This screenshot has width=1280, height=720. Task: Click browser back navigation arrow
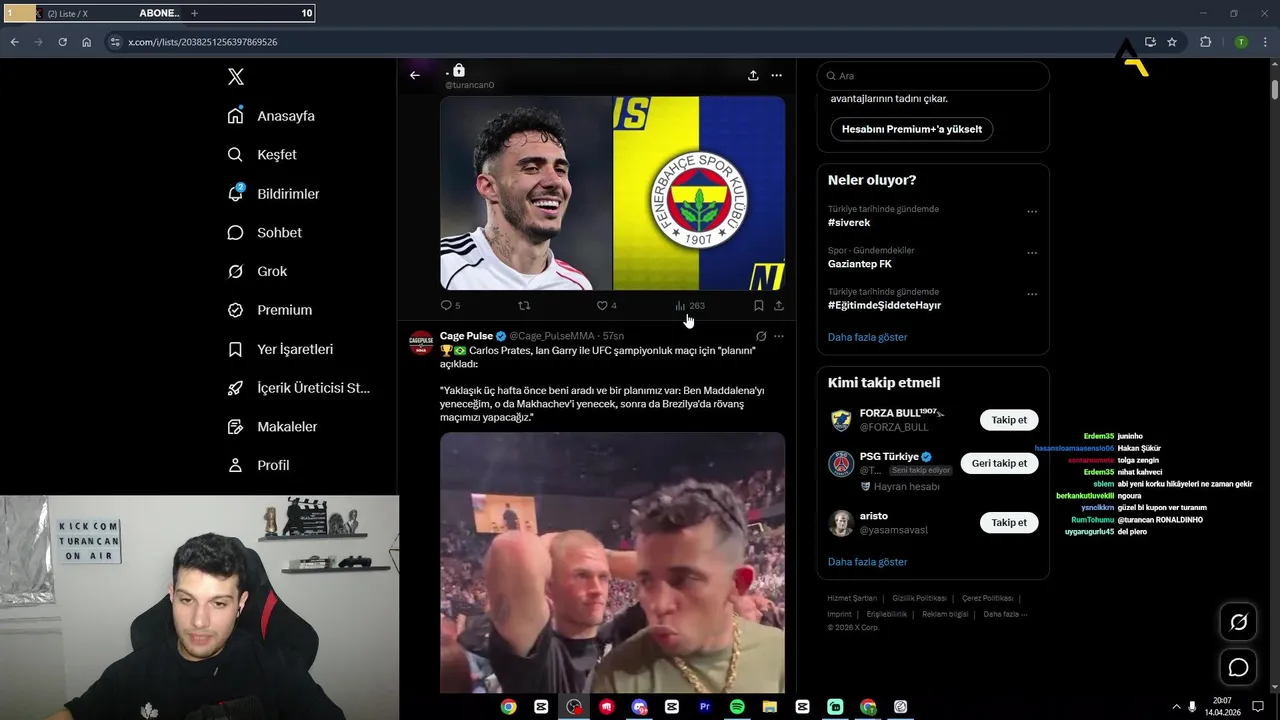[14, 42]
